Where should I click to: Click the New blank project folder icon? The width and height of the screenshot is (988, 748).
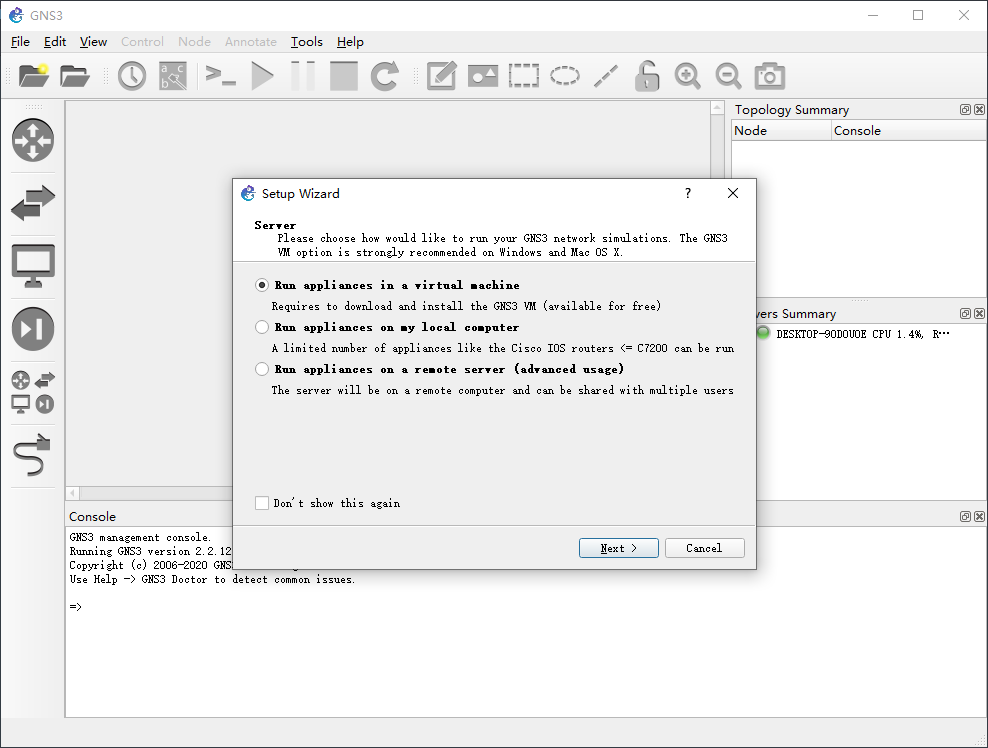coord(34,76)
